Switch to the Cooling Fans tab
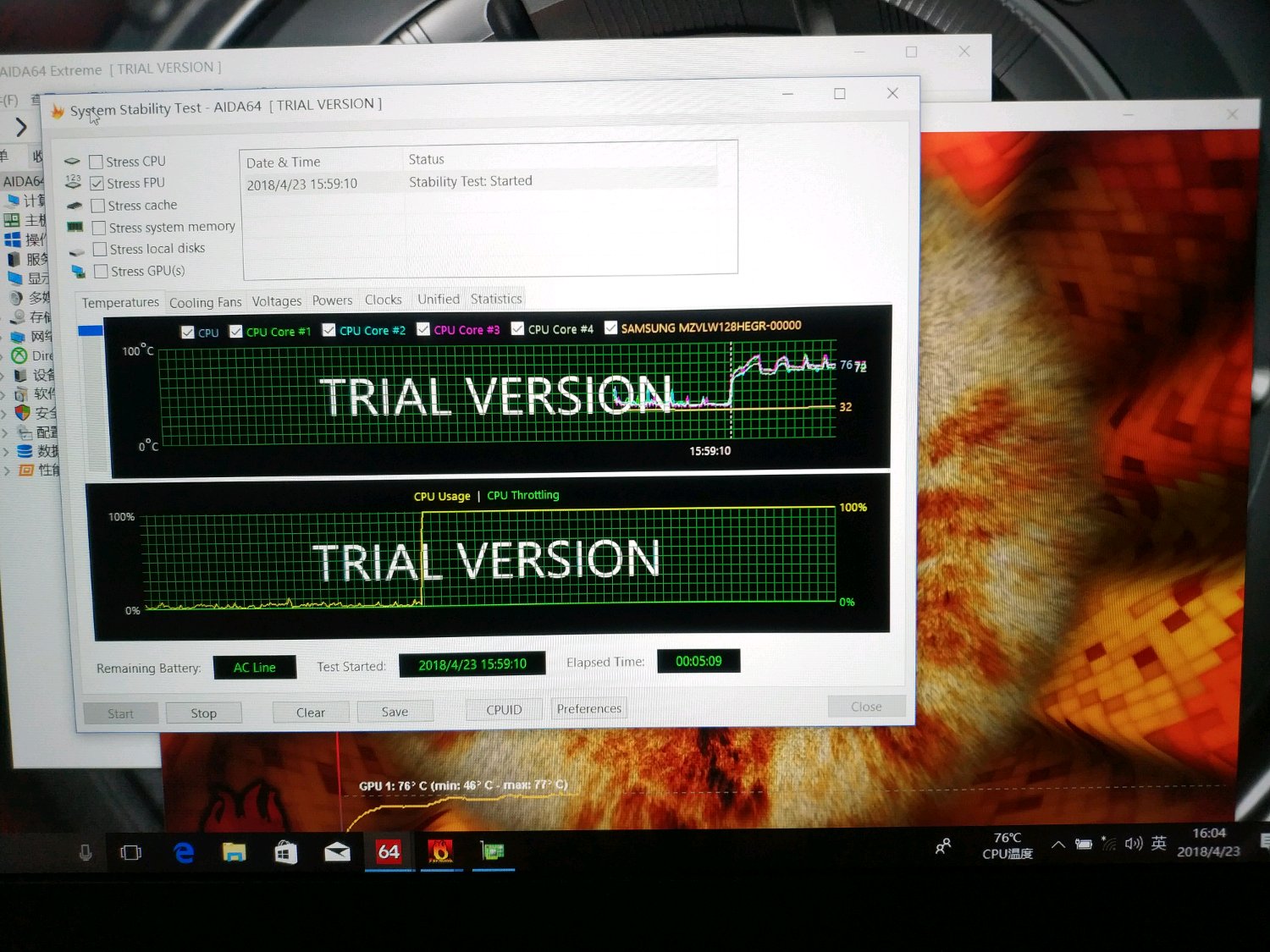Image resolution: width=1270 pixels, height=952 pixels. pyautogui.click(x=205, y=303)
